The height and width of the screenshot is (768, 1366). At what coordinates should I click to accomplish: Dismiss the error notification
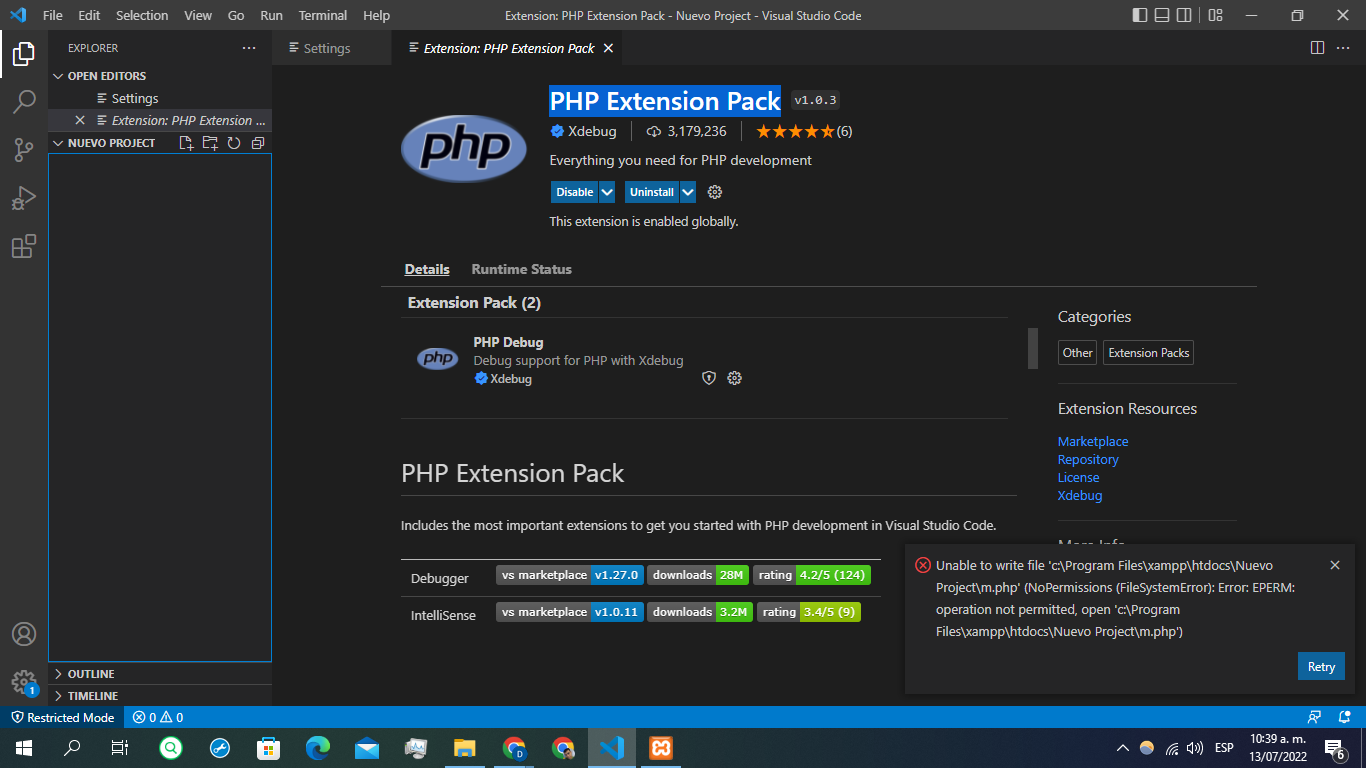(x=1335, y=565)
